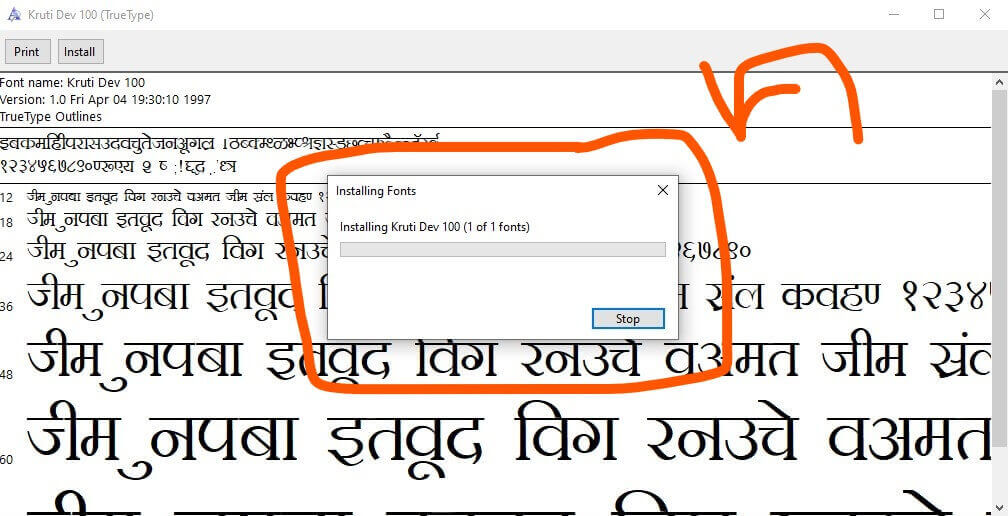Click the 'Version: 1.0 Fri Apr 04 19:30:10 1997' line
Viewport: 1008px width, 516px height.
click(105, 100)
